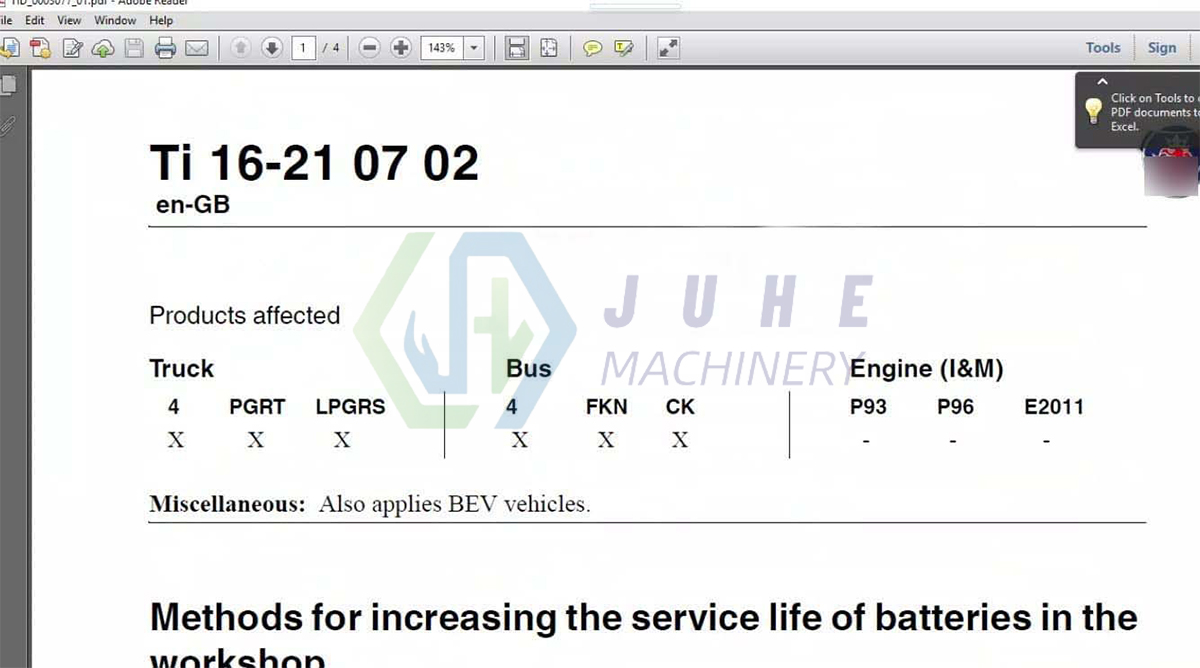Open the zoom percentage dropdown
1200x668 pixels.
click(474, 47)
